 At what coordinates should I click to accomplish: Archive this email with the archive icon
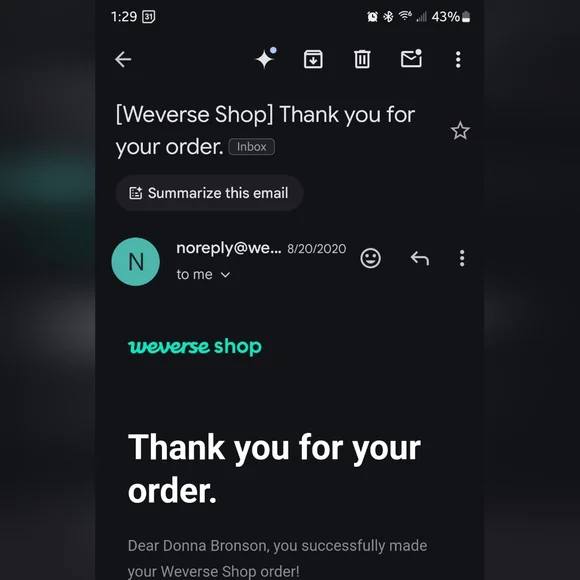[313, 59]
